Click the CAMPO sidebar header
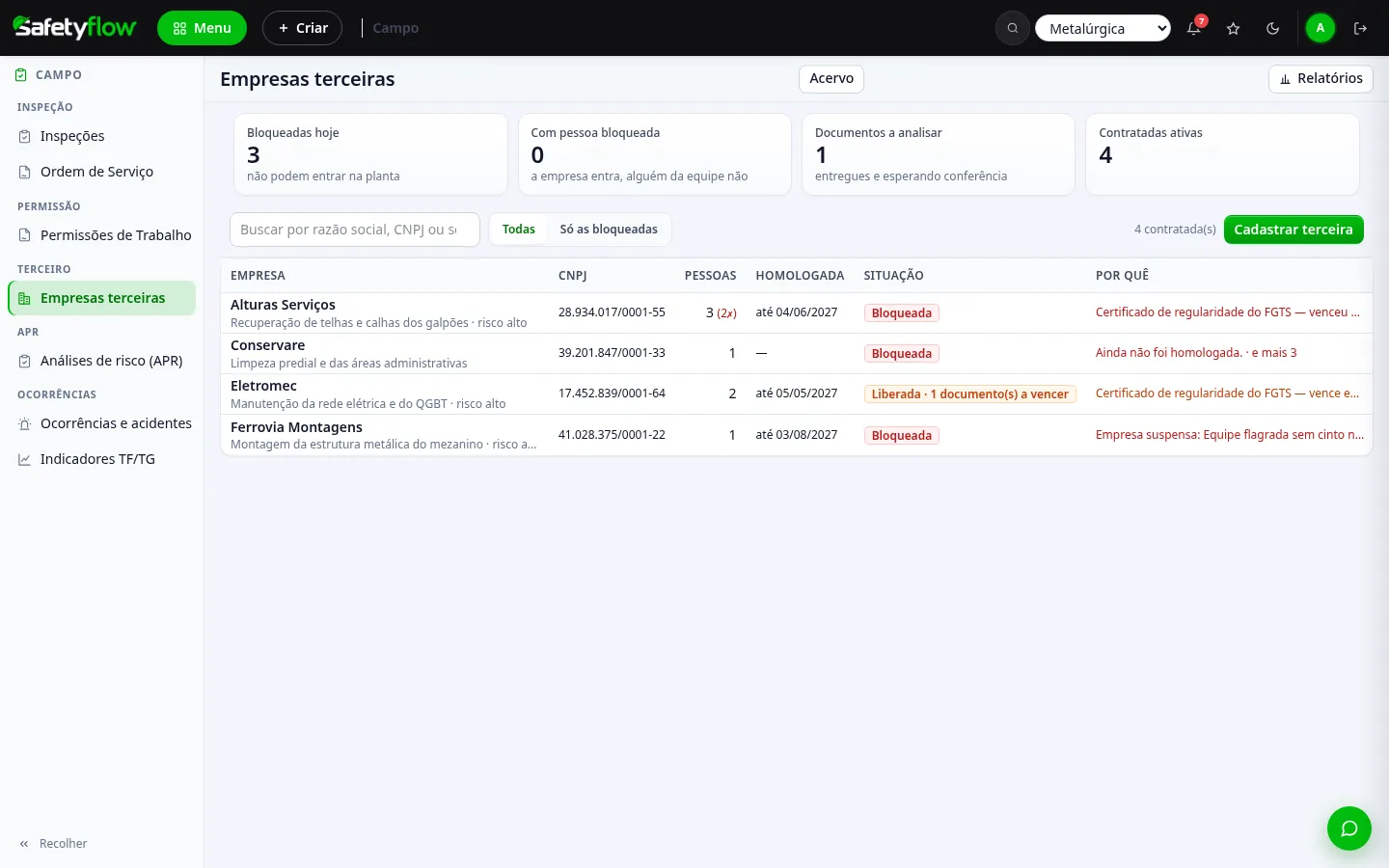The width and height of the screenshot is (1389, 868). (49, 74)
